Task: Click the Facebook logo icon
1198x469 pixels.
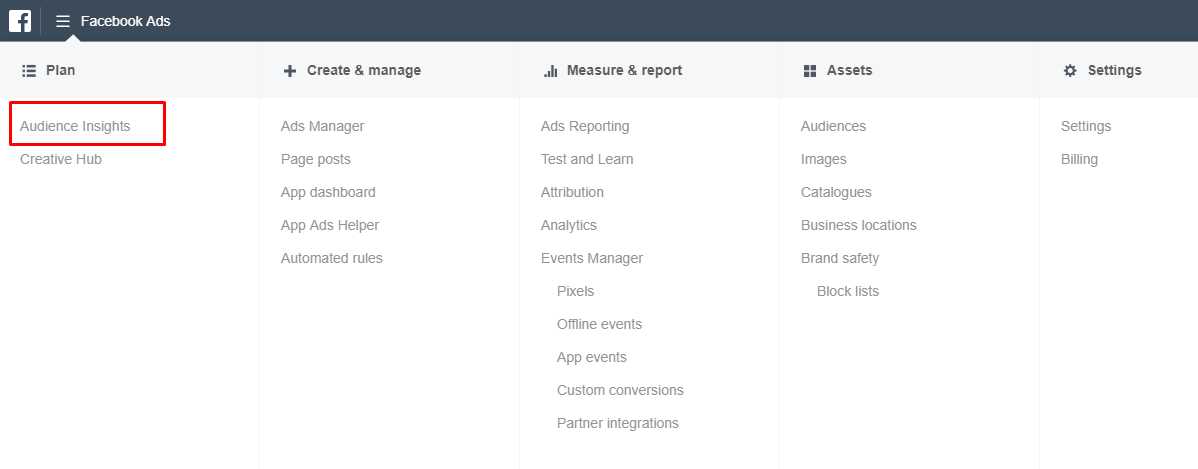Action: (20, 21)
